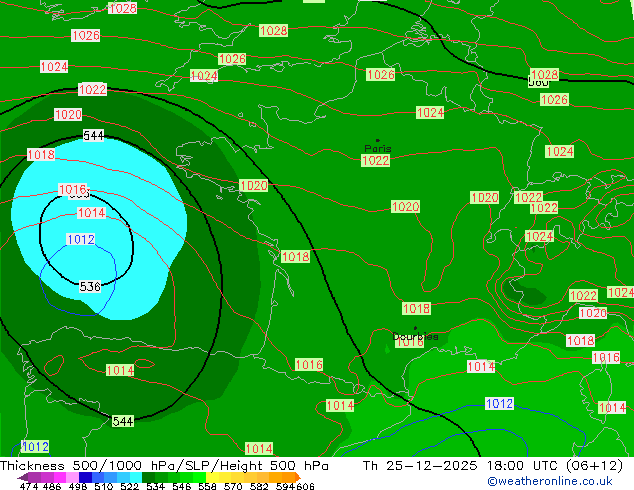Click the orange arrow end of the legend
Image resolution: width=634 pixels, height=490 pixels.
(x=298, y=477)
